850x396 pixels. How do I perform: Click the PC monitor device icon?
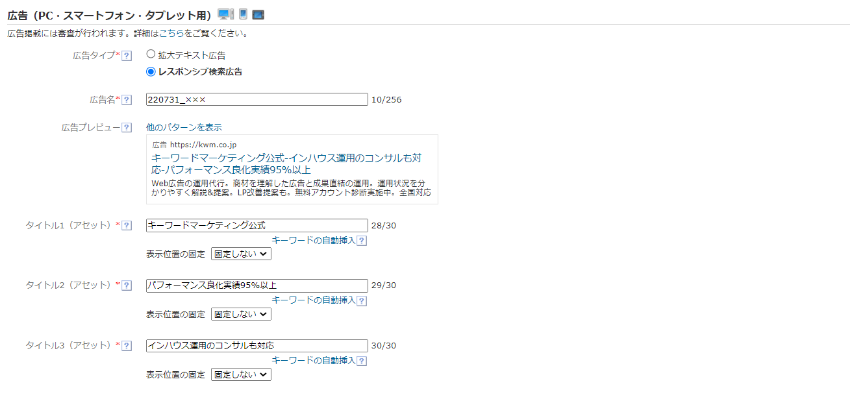point(226,14)
